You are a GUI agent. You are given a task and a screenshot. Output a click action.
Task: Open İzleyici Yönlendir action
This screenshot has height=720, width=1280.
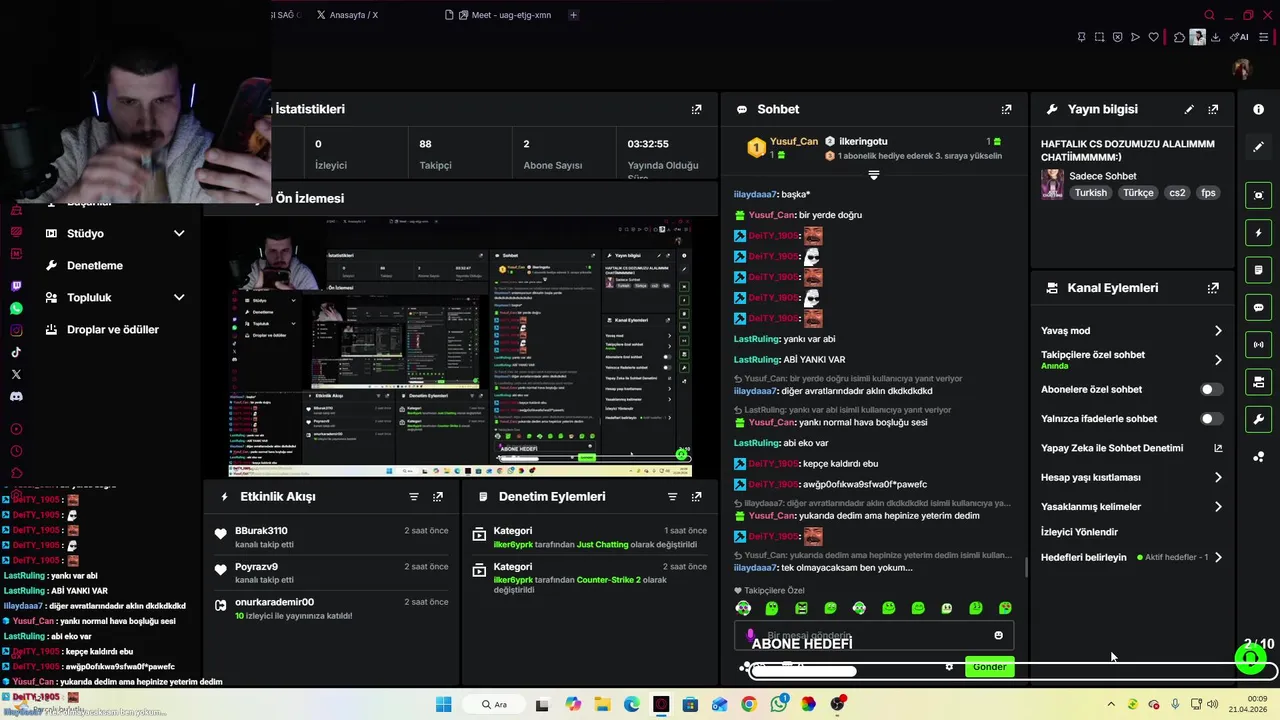click(1079, 532)
